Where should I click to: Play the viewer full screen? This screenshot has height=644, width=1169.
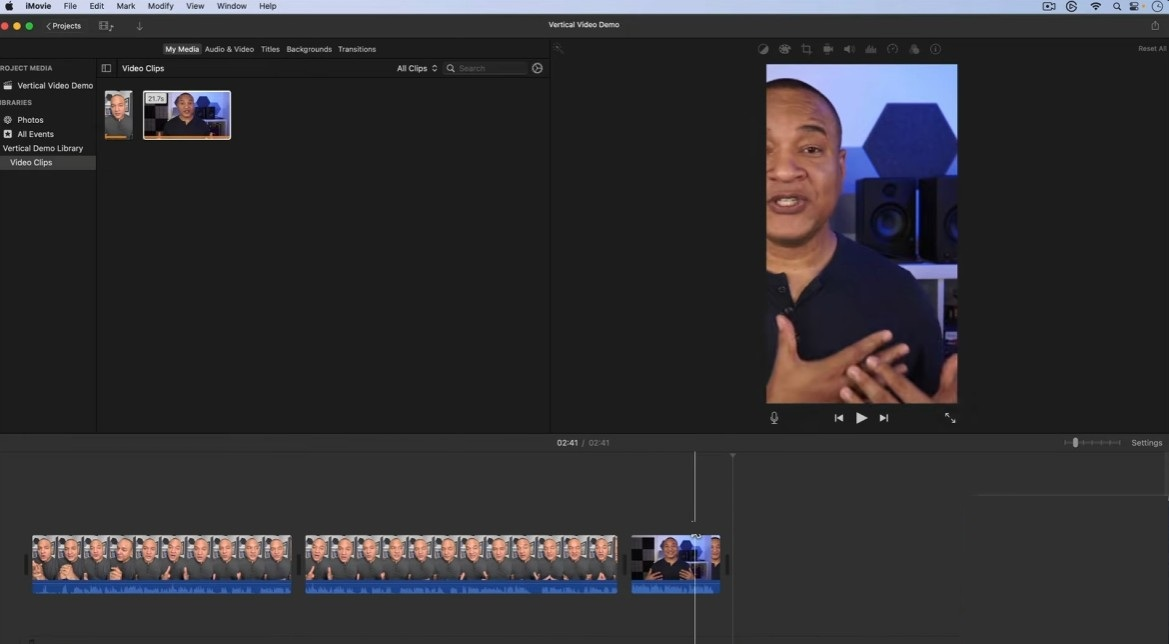pos(950,418)
